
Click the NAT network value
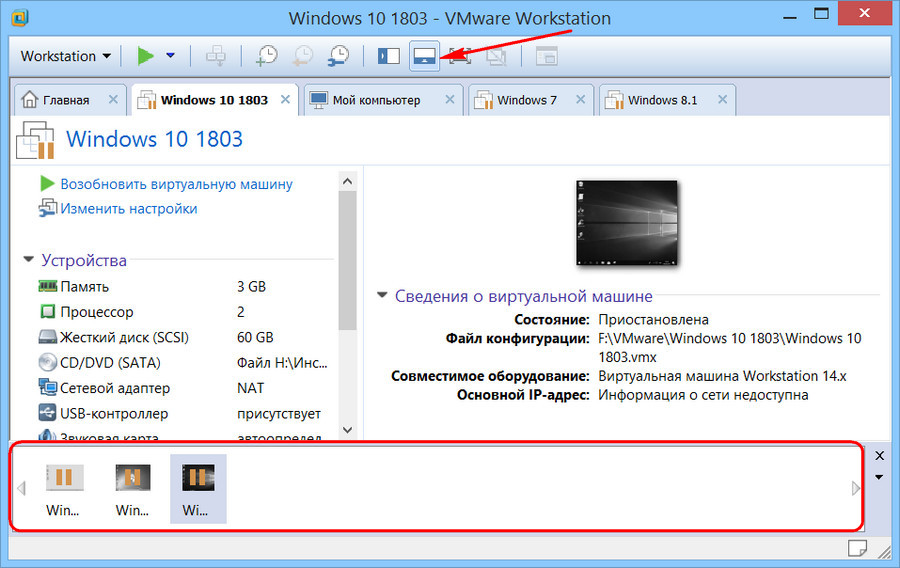tap(250, 388)
